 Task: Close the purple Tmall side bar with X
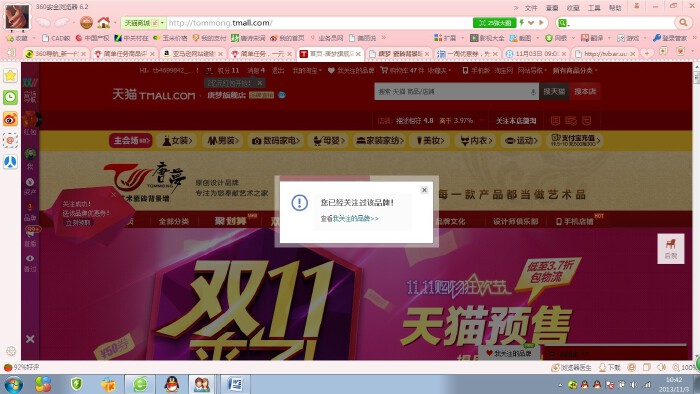point(30,339)
